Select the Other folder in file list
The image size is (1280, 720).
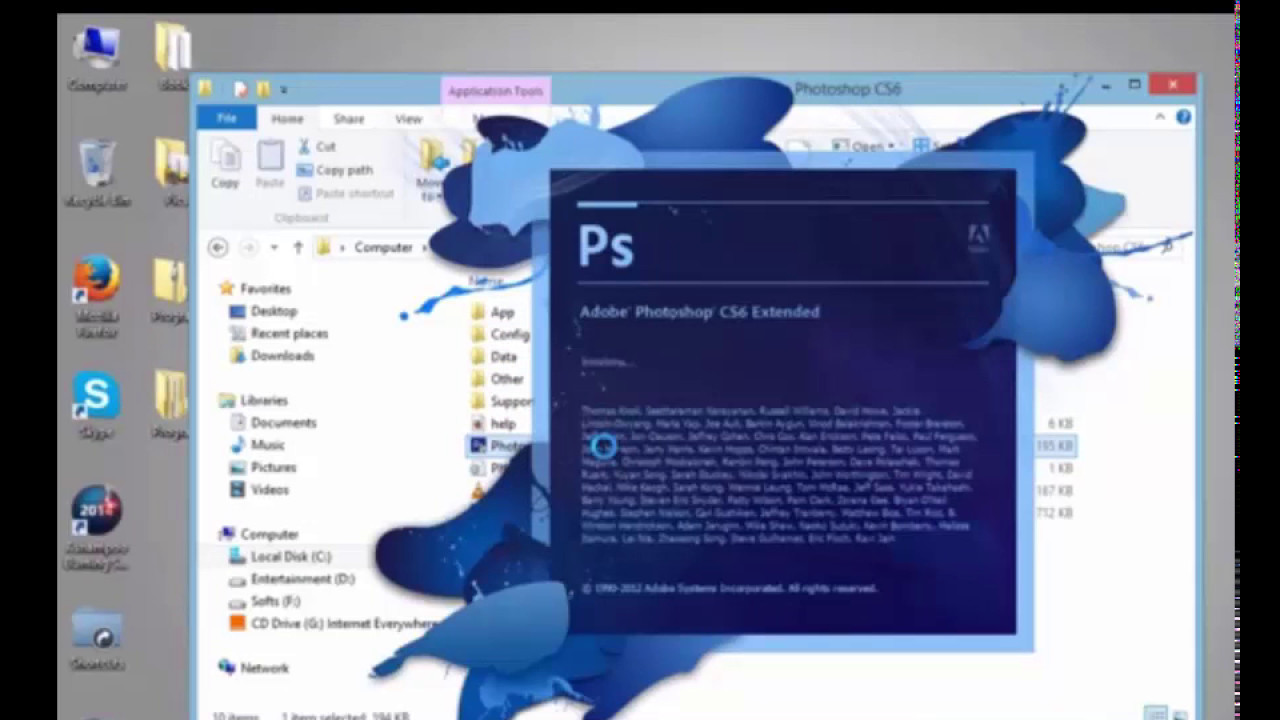[x=497, y=379]
